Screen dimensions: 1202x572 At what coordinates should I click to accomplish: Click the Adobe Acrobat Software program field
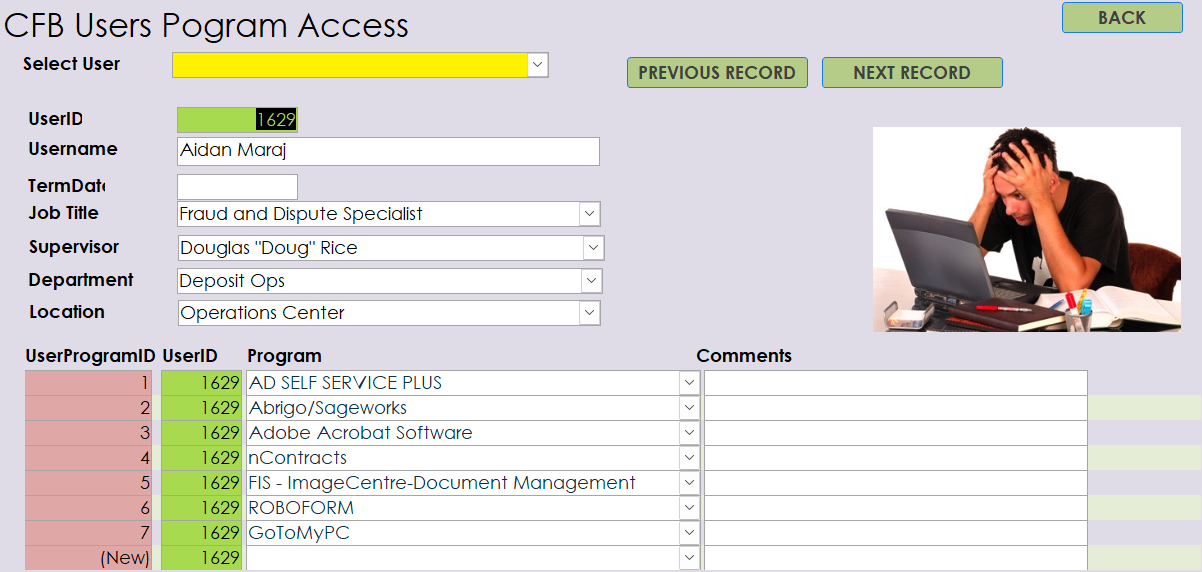(460, 433)
